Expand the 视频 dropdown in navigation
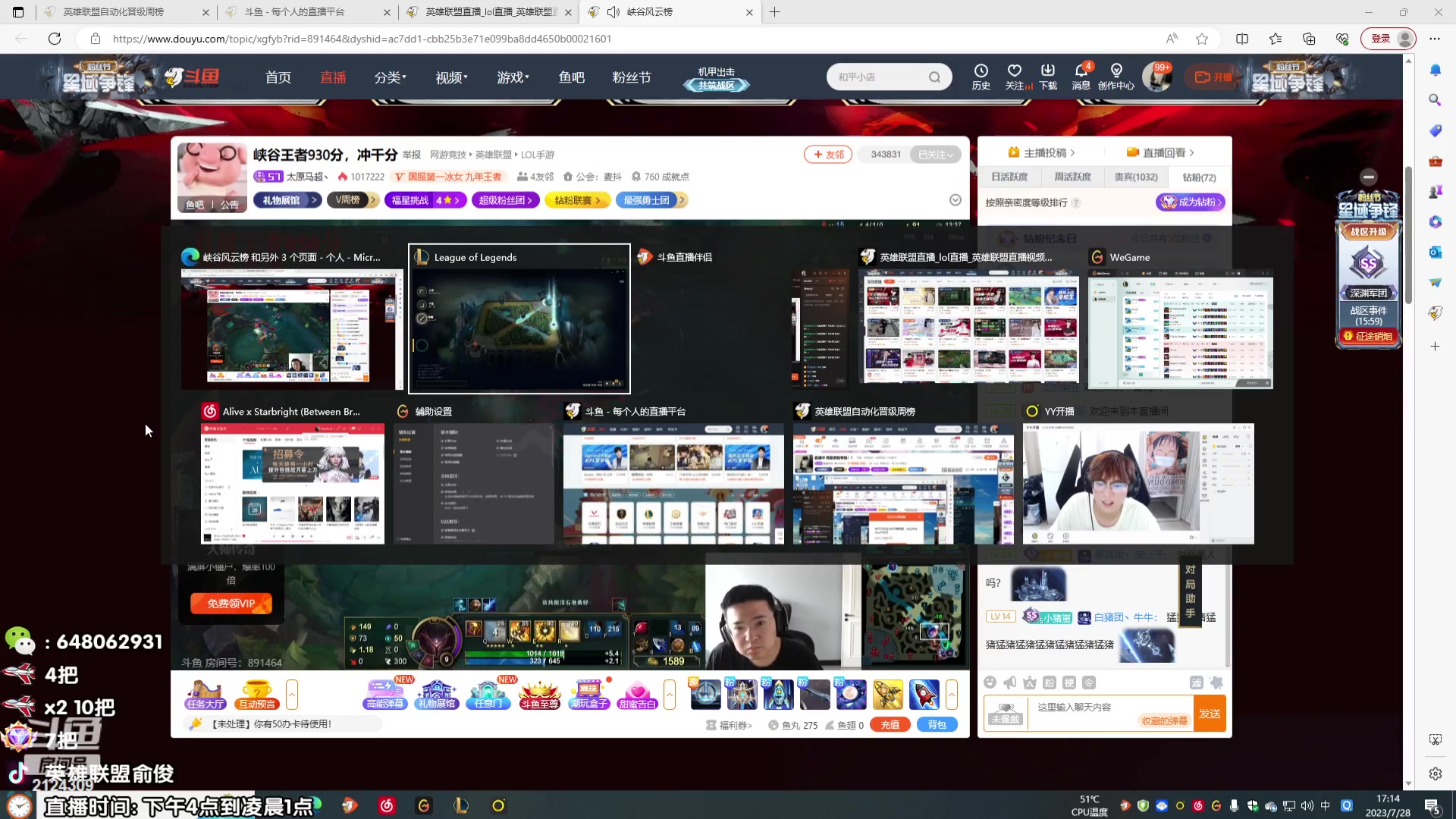Image resolution: width=1456 pixels, height=819 pixels. point(451,77)
